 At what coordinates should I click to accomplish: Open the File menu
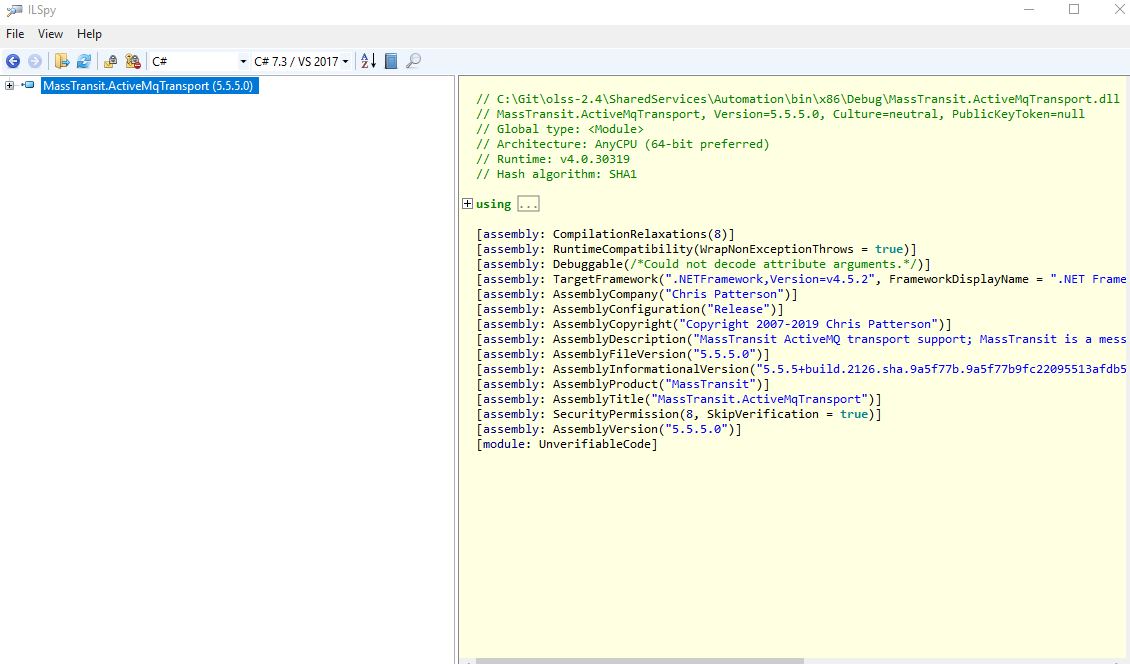(14, 33)
